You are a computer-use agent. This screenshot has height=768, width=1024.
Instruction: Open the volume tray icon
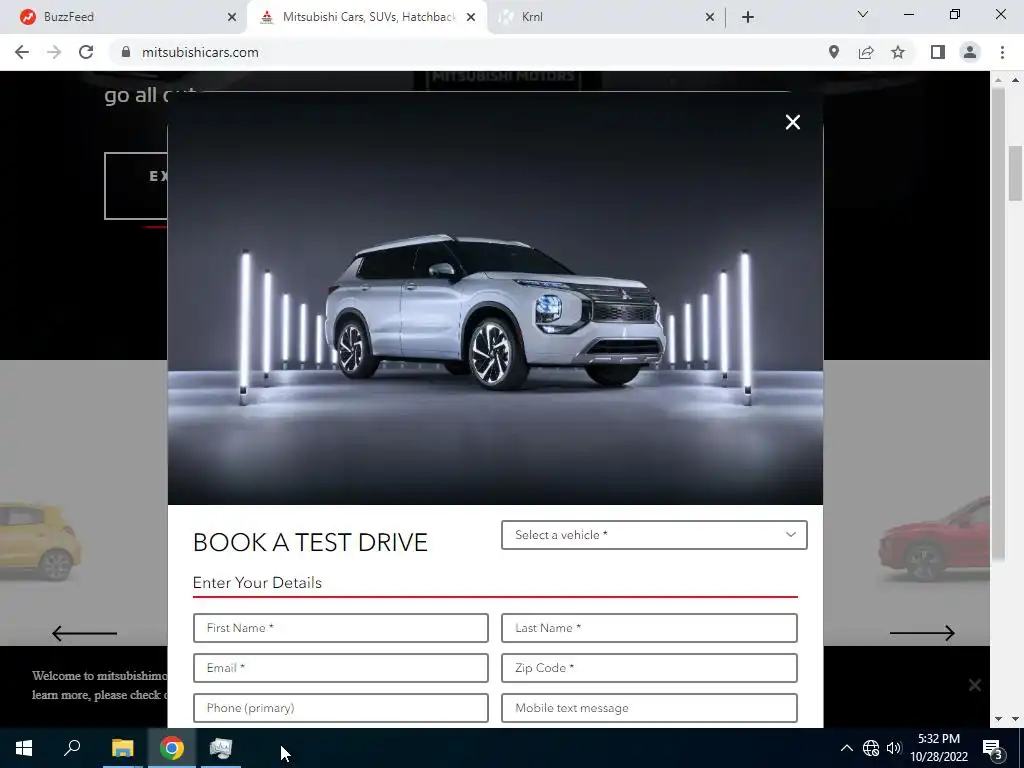click(894, 748)
